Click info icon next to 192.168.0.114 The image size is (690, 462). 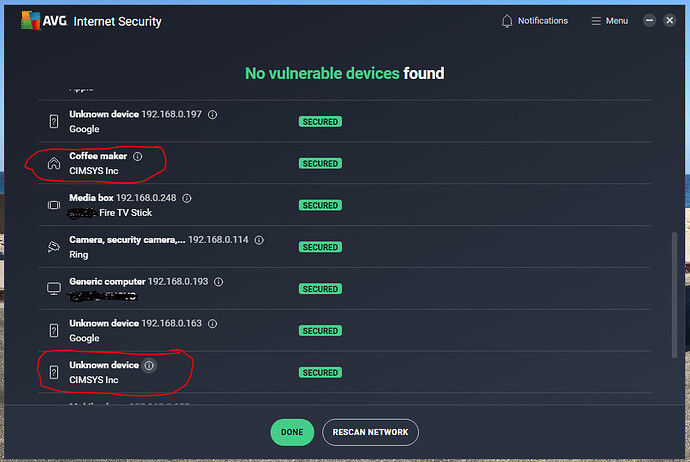(259, 240)
